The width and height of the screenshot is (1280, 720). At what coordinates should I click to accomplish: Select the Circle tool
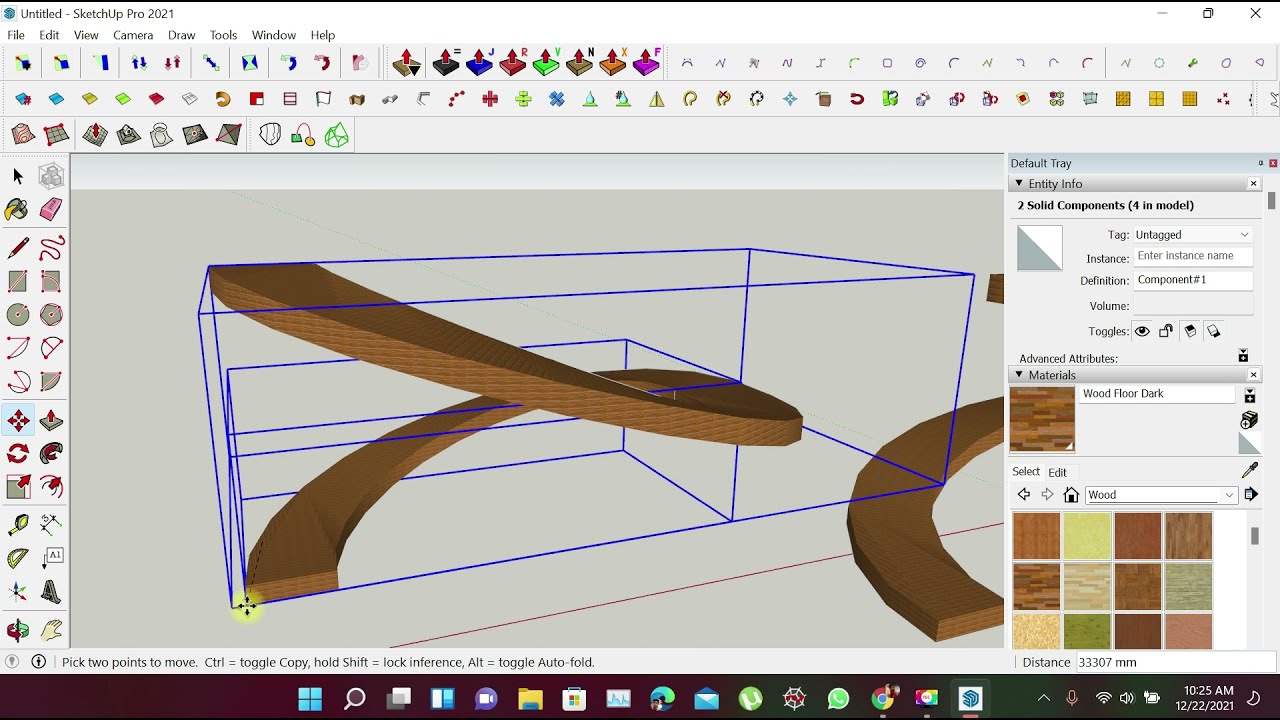[x=18, y=315]
